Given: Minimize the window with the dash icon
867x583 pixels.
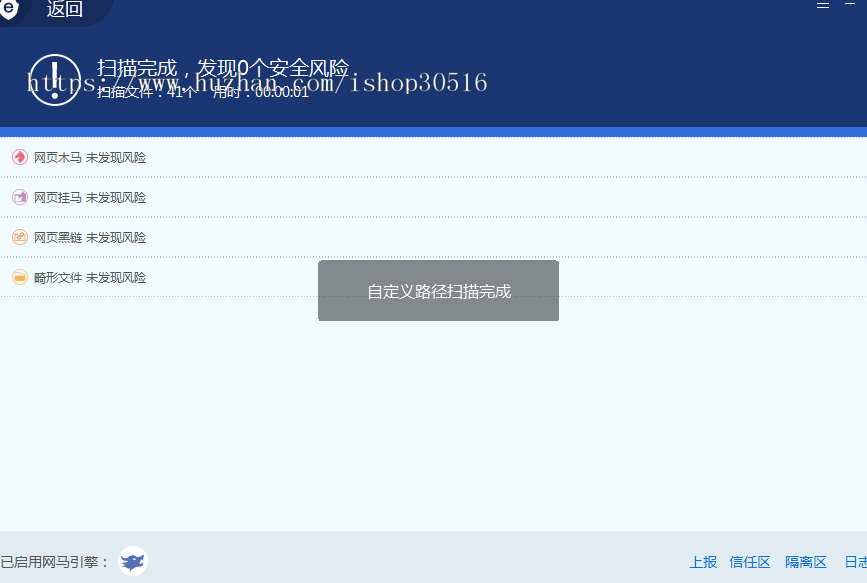Looking at the screenshot, I should (x=850, y=4).
